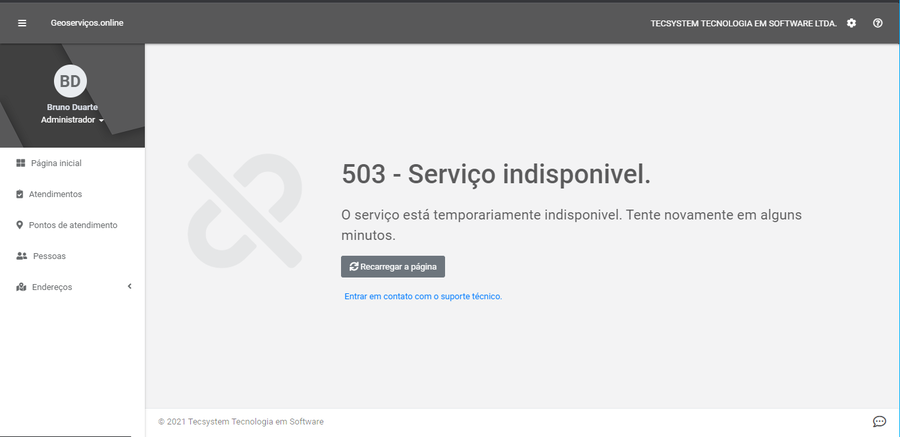This screenshot has height=437, width=900.
Task: Click the Página inicial dashboard icon
Action: 20,163
